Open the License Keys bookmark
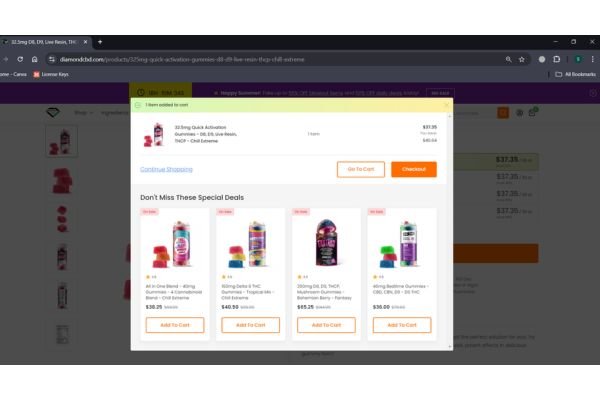600x400 pixels. tap(51, 74)
